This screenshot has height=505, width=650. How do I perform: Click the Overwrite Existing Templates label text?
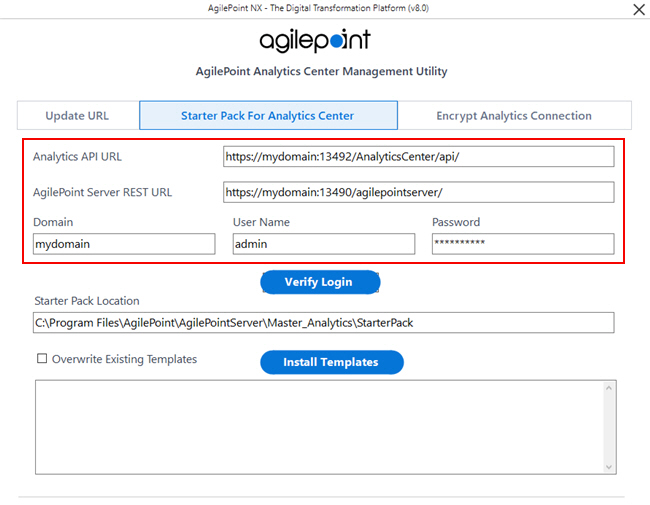tap(124, 359)
